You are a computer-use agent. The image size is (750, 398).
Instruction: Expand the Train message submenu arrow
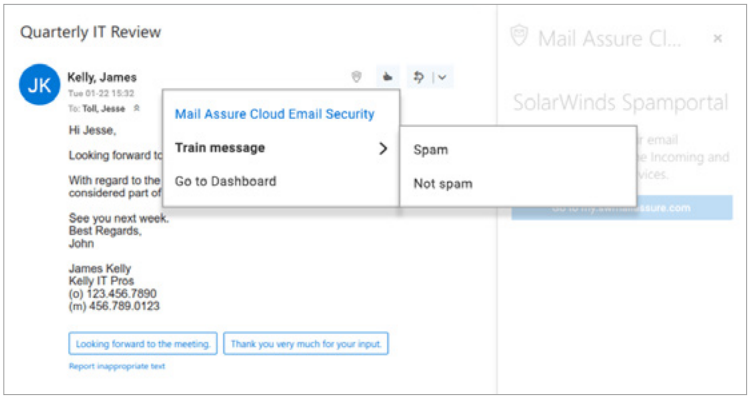(x=383, y=148)
